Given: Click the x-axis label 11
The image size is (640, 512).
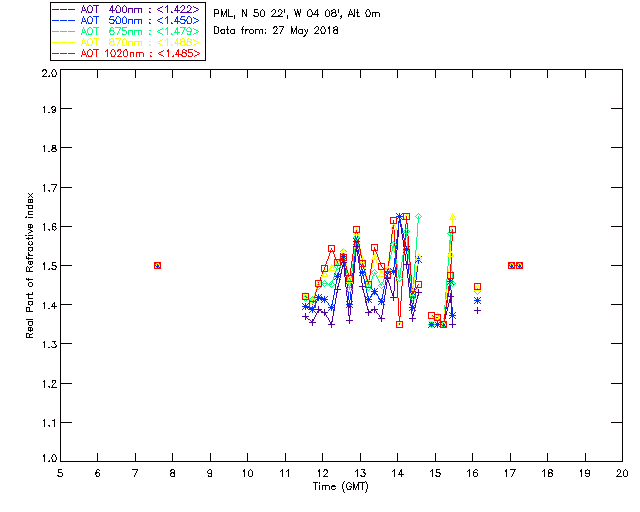Looking at the screenshot, I should pos(285,473).
